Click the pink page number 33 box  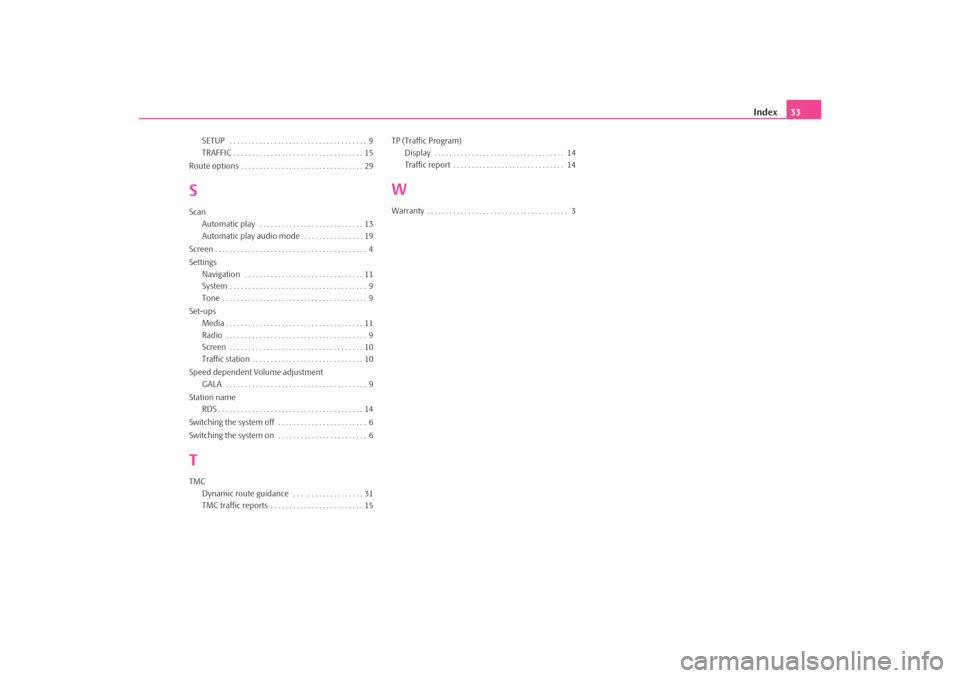click(803, 110)
